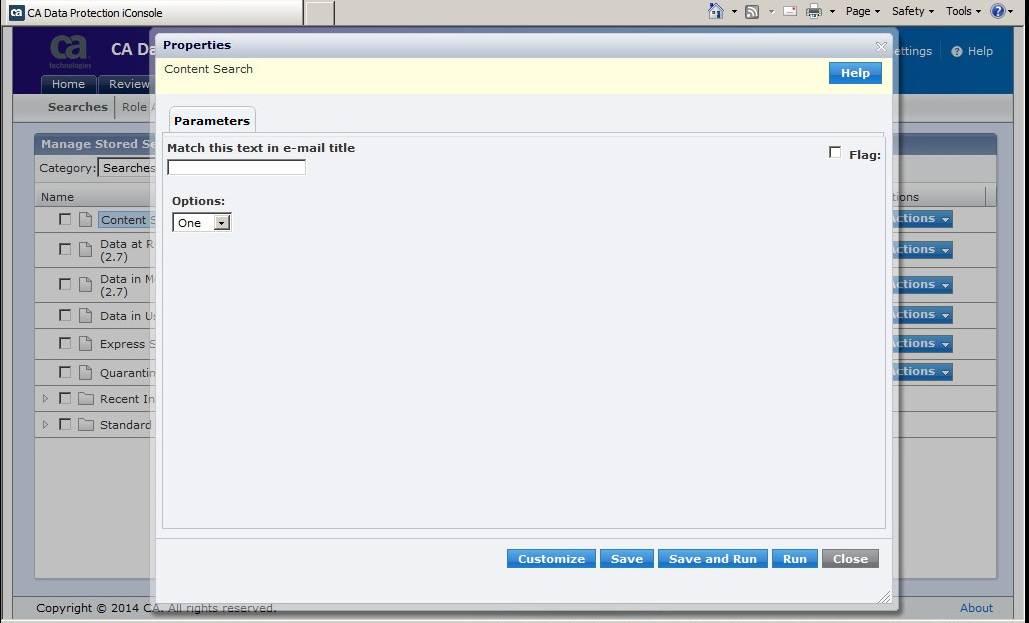
Task: Click the Run button
Action: point(795,559)
